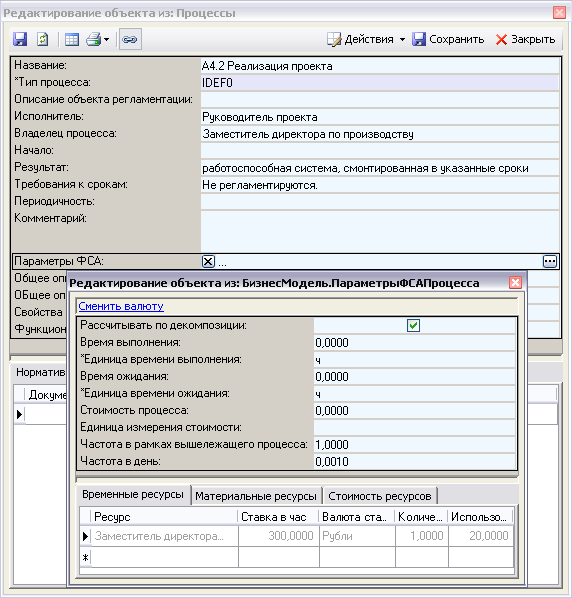Switch to Материальные ресурсы tab
Viewport: 572px width, 598px height.
tap(256, 496)
